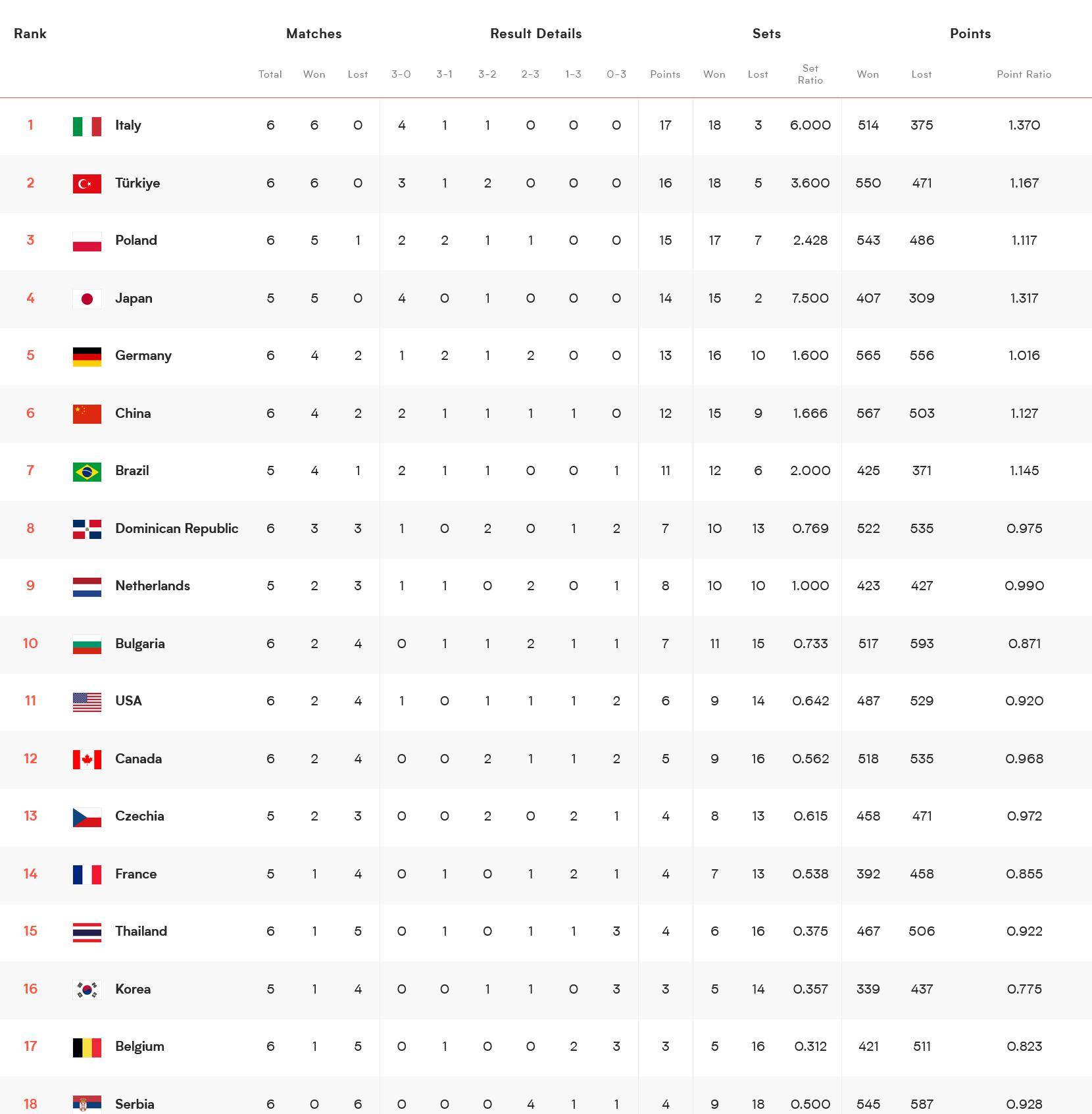Click the Czechia flag icon

click(x=87, y=817)
